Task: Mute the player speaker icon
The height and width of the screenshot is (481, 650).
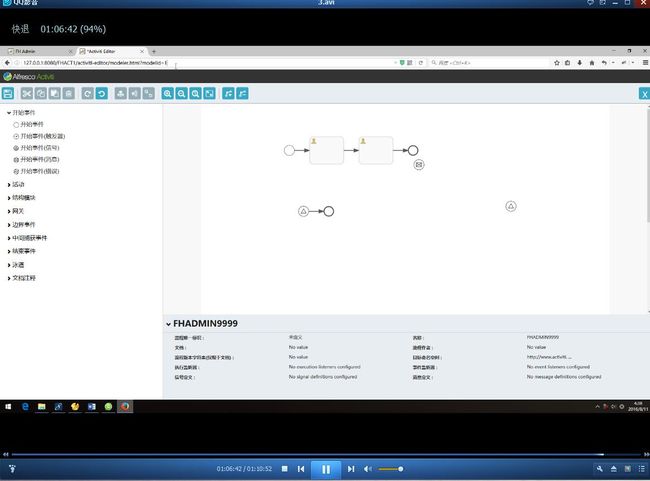Action: pos(367,469)
